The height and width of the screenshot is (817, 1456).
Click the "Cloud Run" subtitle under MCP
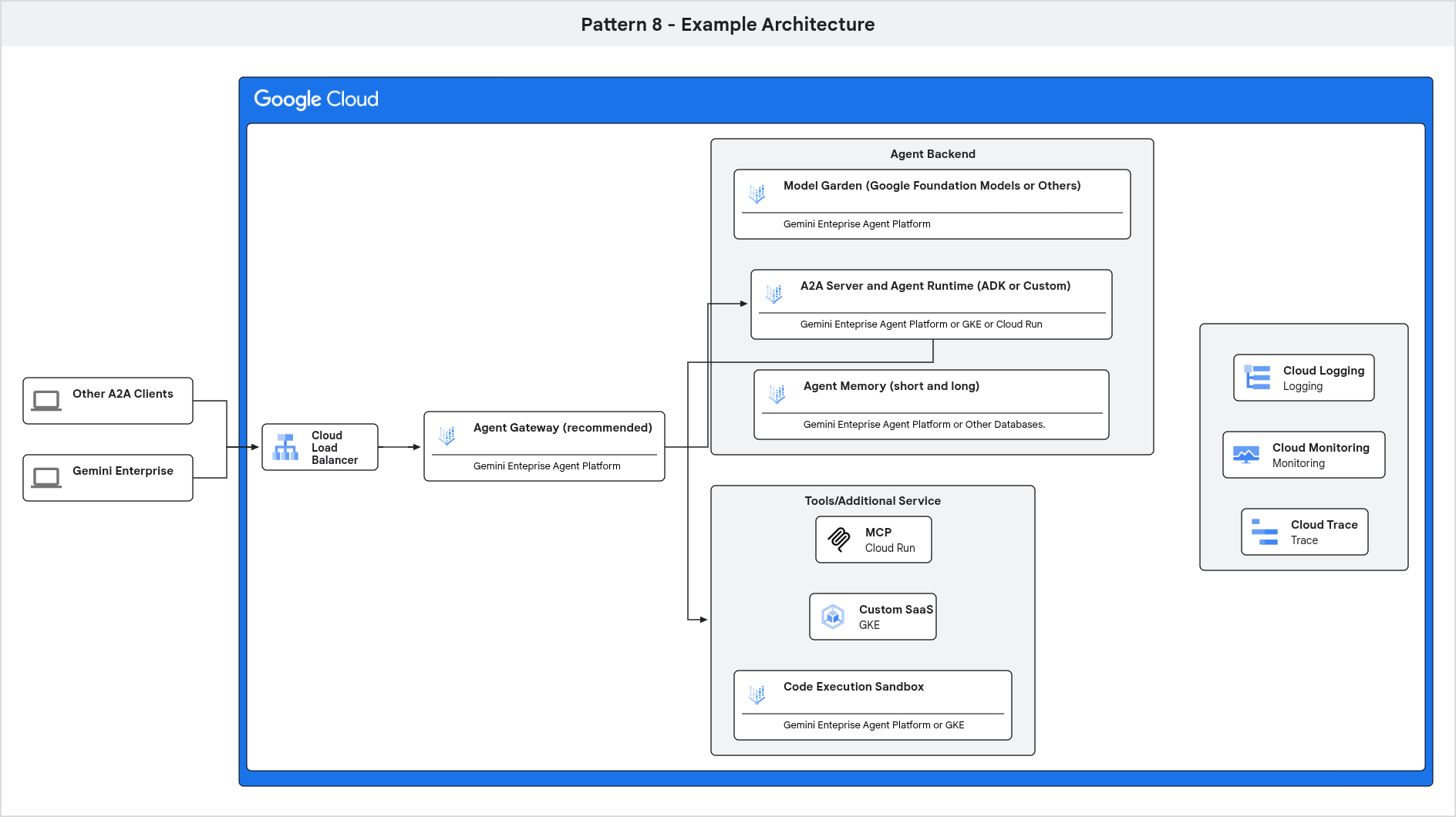(x=890, y=548)
